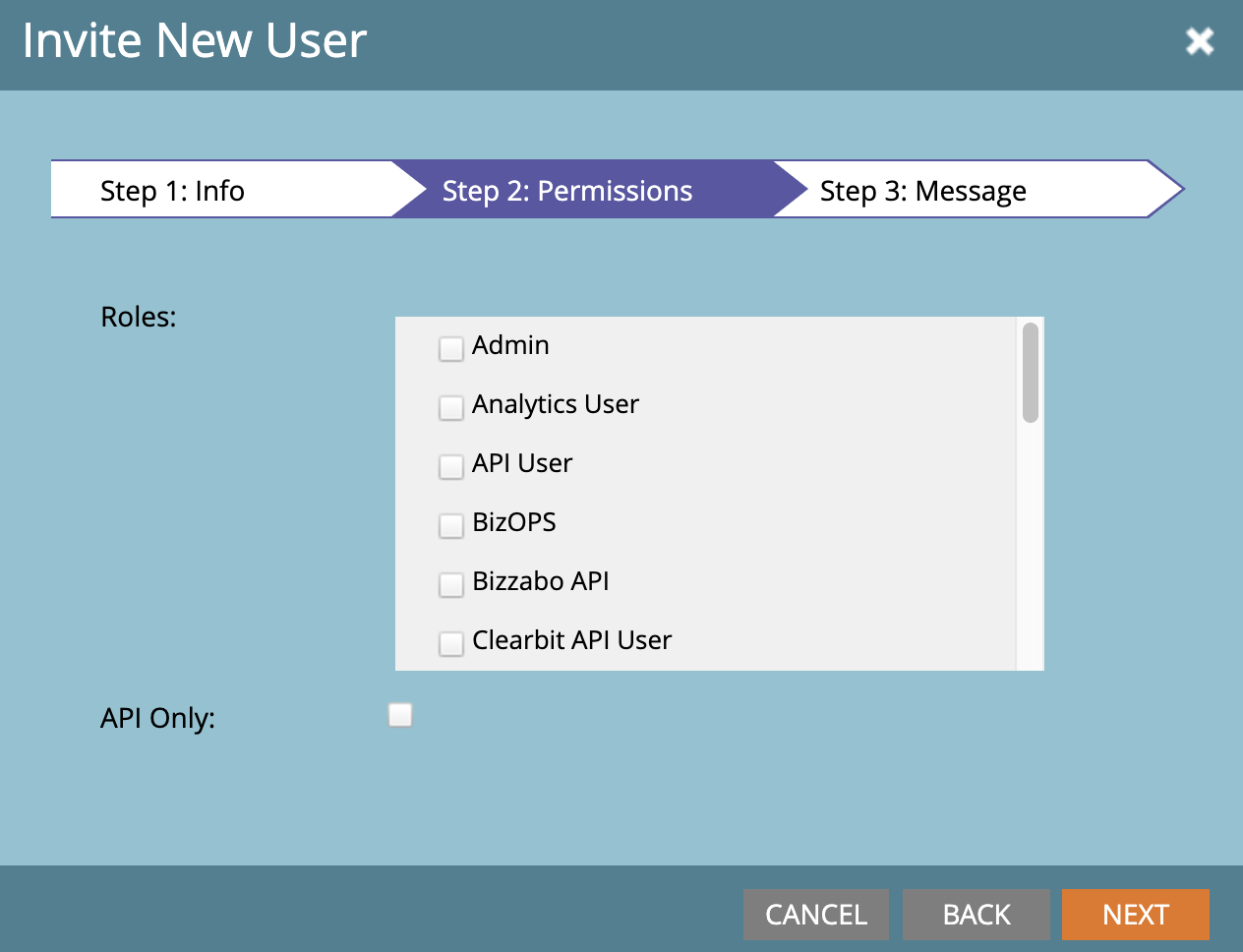Check the Admin role checkbox
Screen dimensions: 1243x952
pyautogui.click(x=450, y=348)
